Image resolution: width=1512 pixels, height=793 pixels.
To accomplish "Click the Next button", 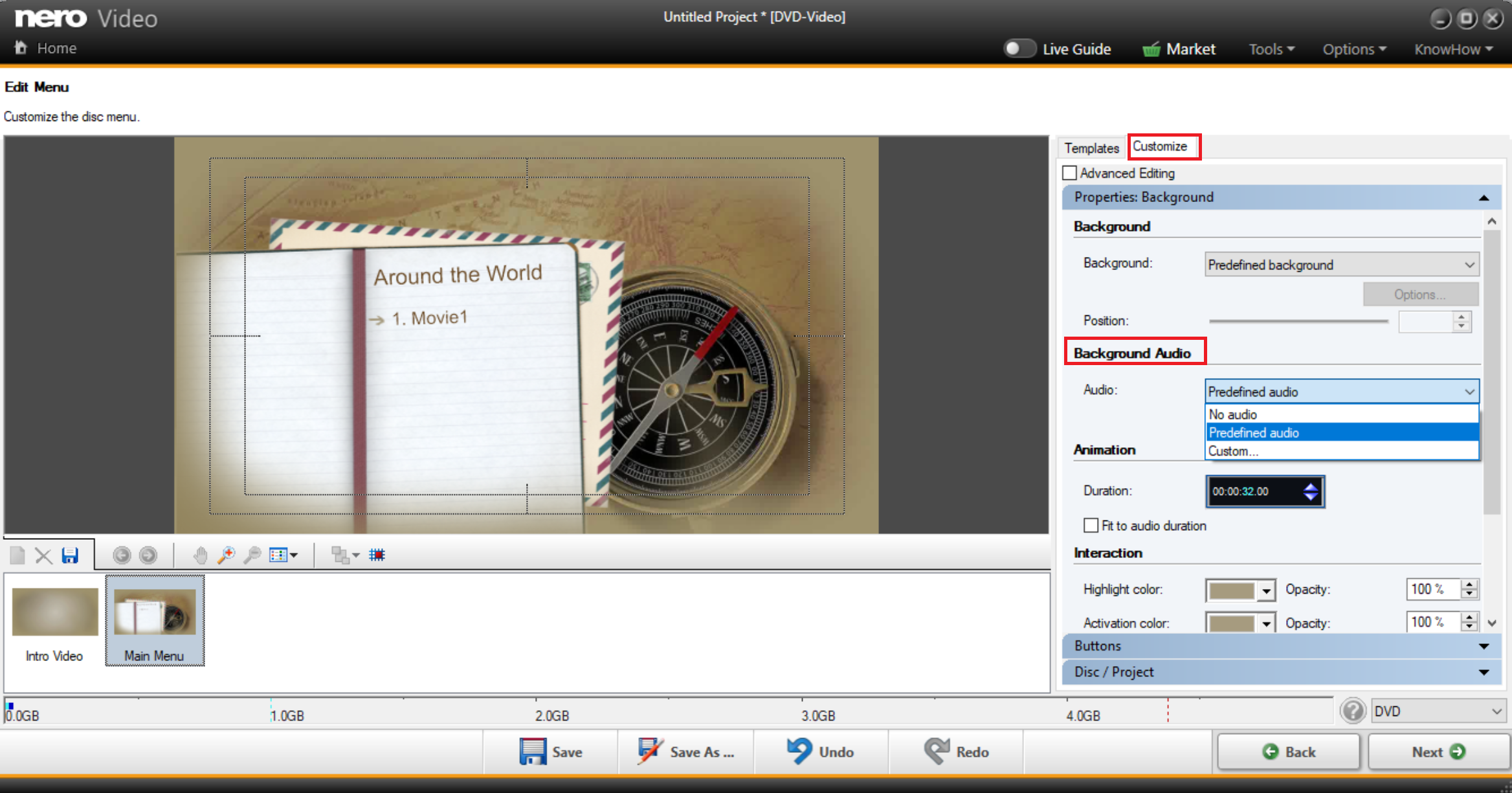I will [1438, 752].
